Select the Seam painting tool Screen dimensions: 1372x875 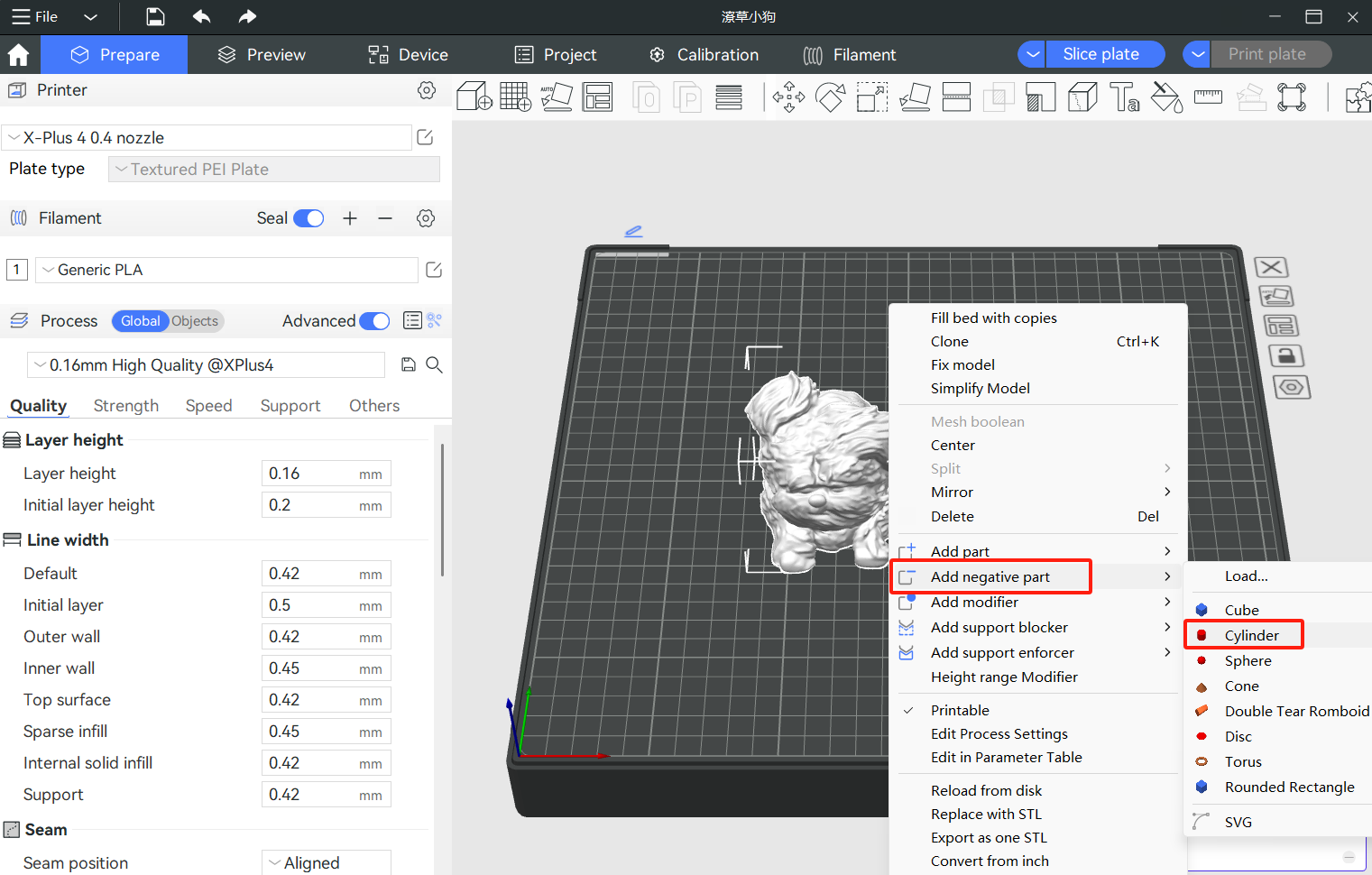[1082, 97]
